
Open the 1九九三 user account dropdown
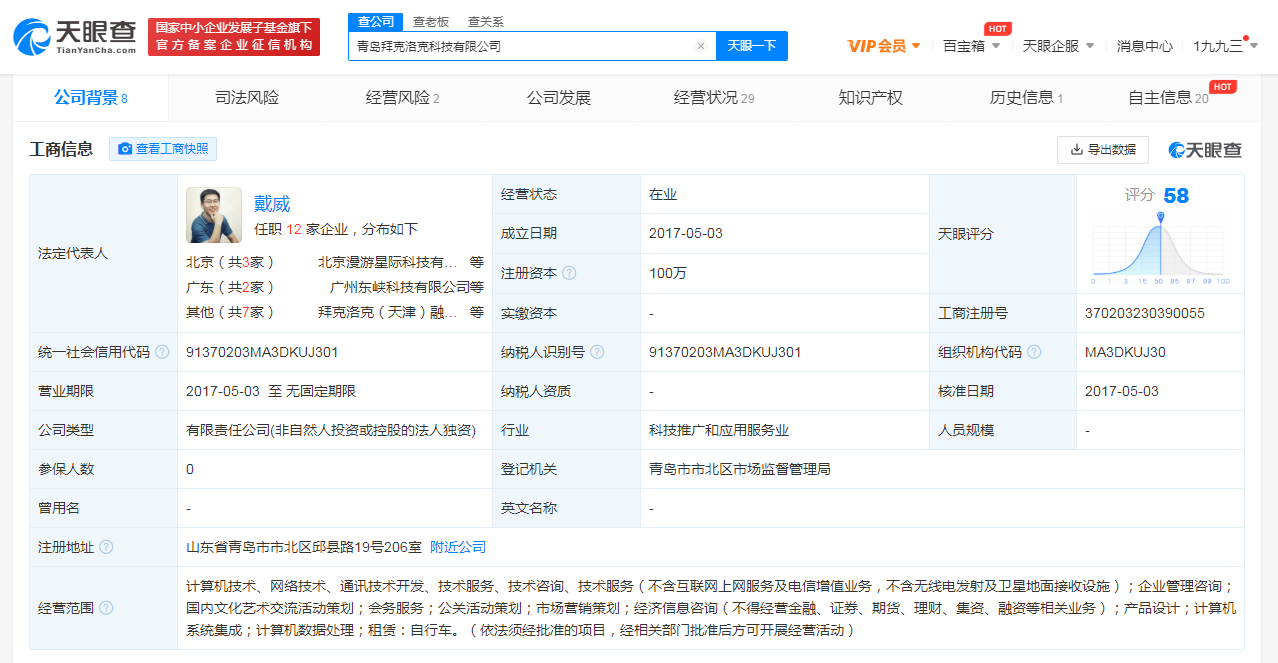[x=1224, y=46]
